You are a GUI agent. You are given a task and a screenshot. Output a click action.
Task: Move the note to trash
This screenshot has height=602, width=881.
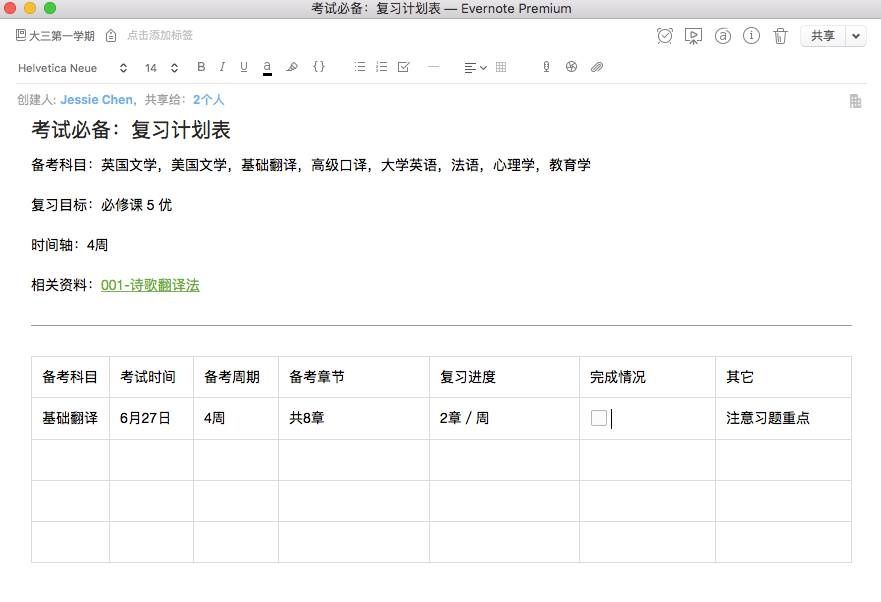(780, 36)
